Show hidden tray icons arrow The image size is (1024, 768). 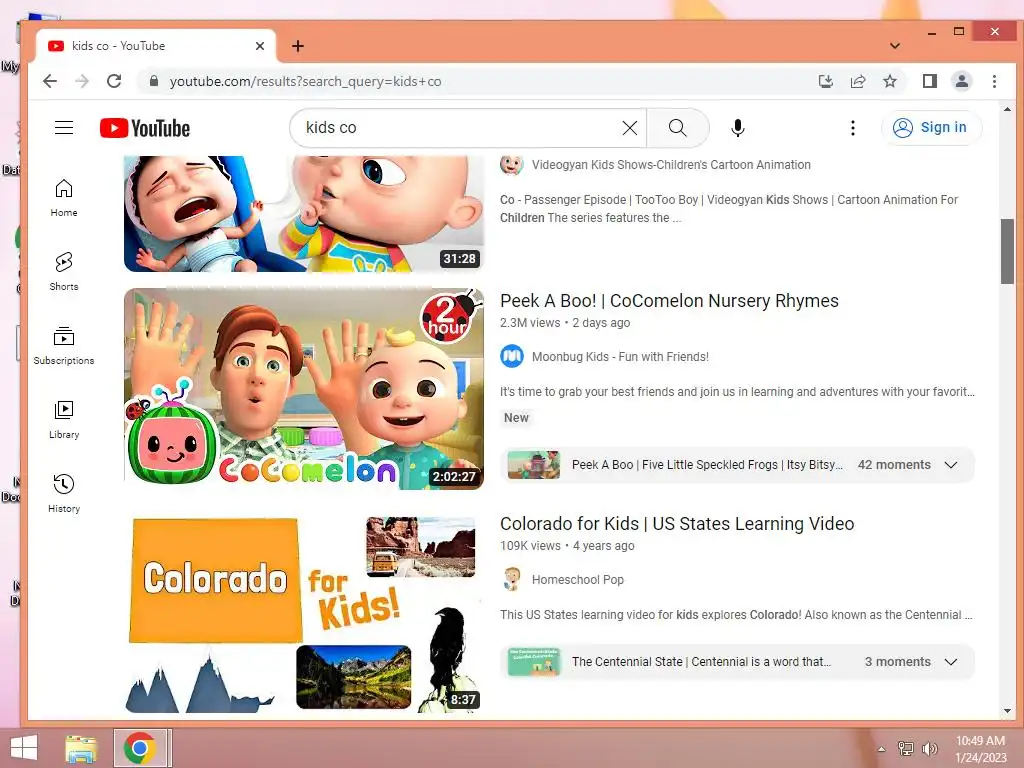pyautogui.click(x=881, y=749)
